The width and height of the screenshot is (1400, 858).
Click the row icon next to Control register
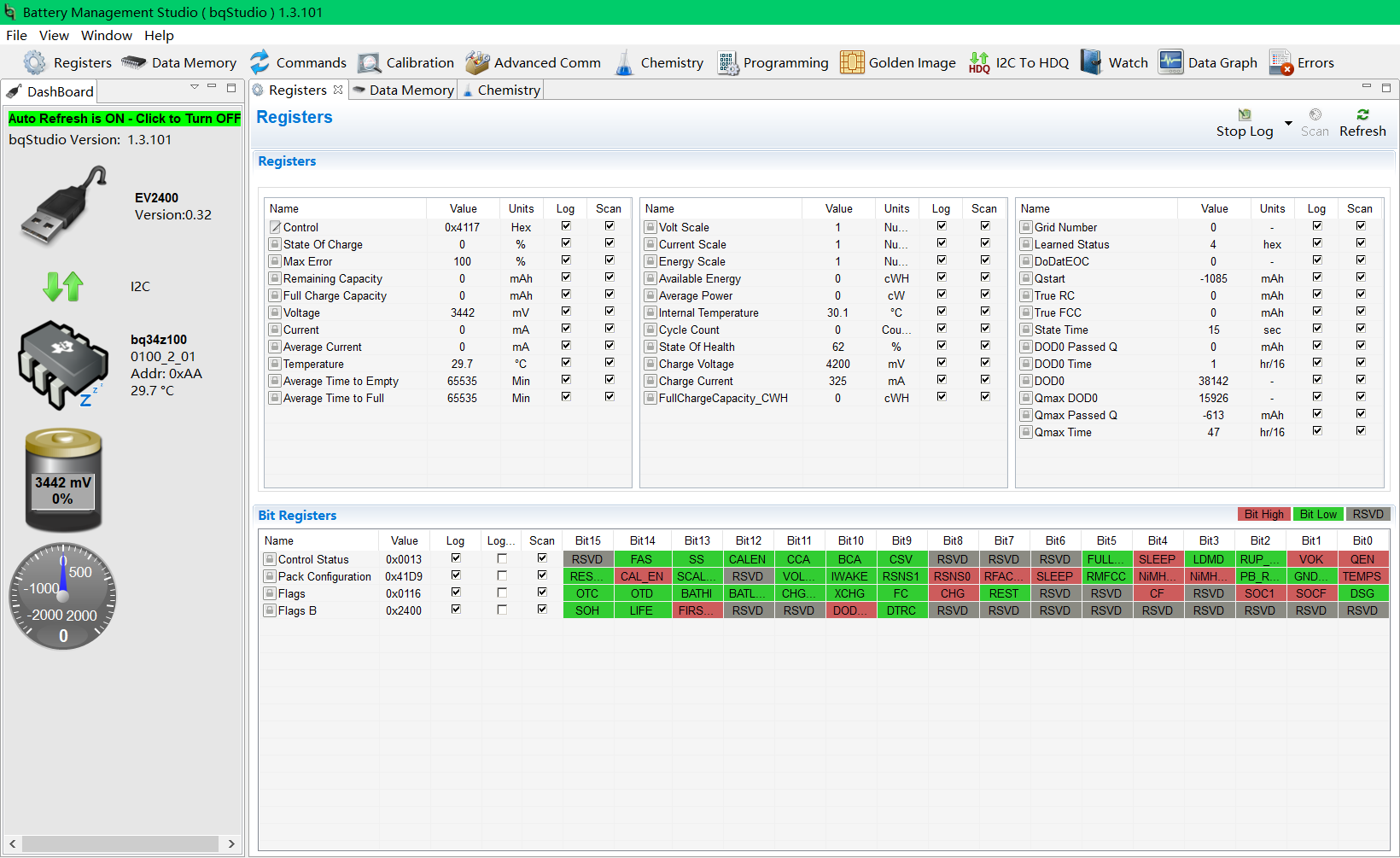click(x=275, y=227)
